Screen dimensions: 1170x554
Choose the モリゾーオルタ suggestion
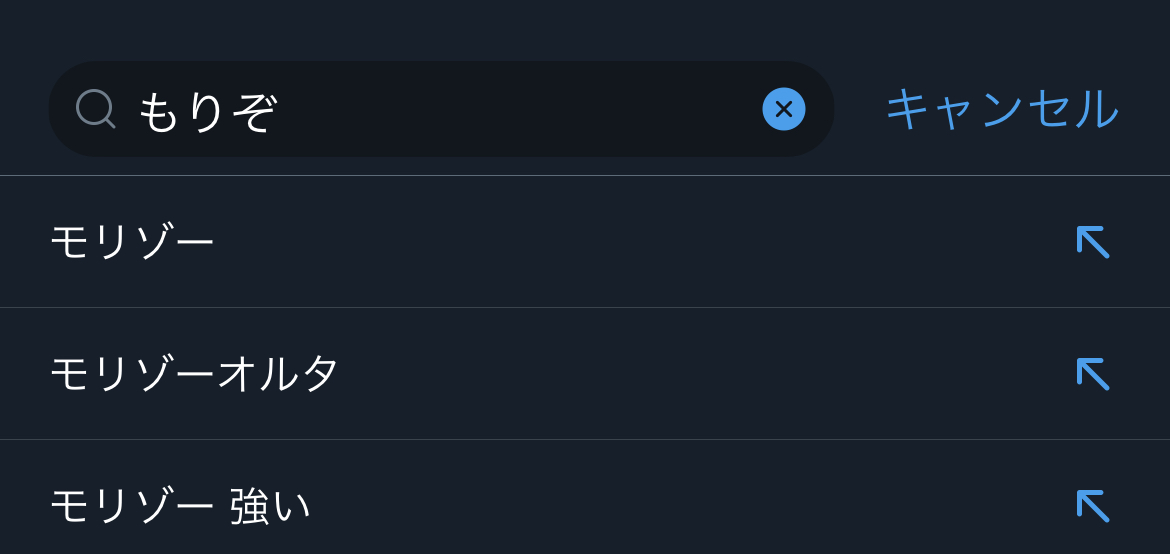[x=195, y=374]
